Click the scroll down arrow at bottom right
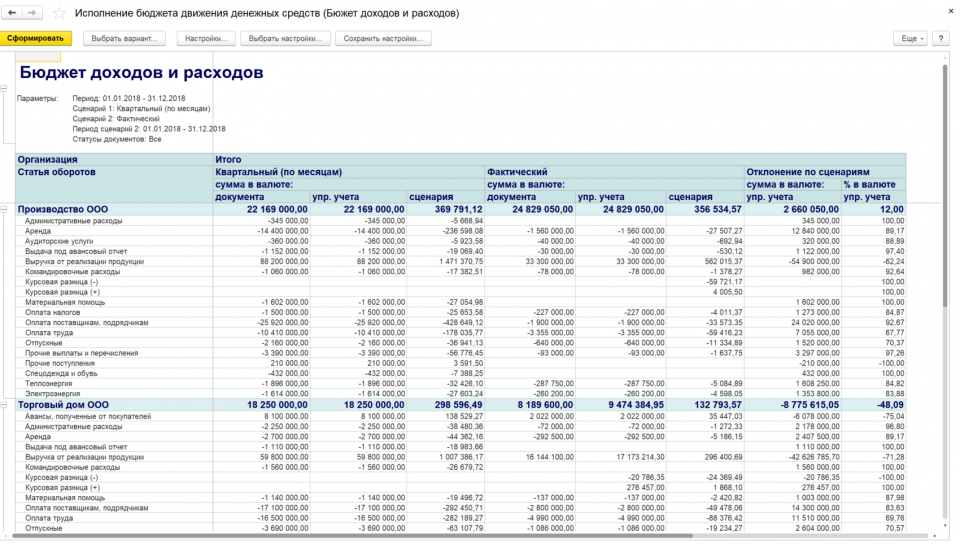Screen dimensions: 960x544 click(x=946, y=526)
